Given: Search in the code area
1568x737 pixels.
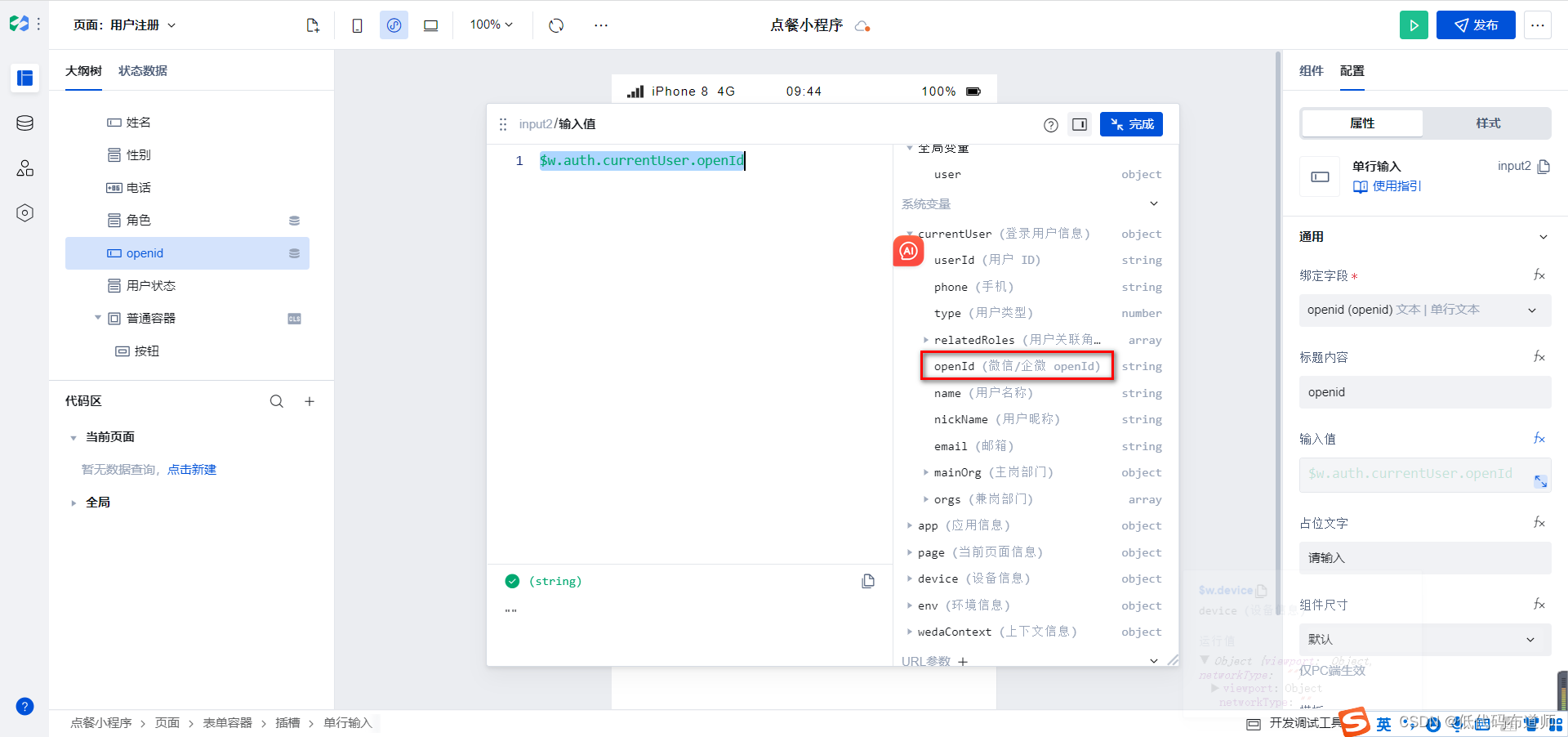Looking at the screenshot, I should tap(277, 401).
